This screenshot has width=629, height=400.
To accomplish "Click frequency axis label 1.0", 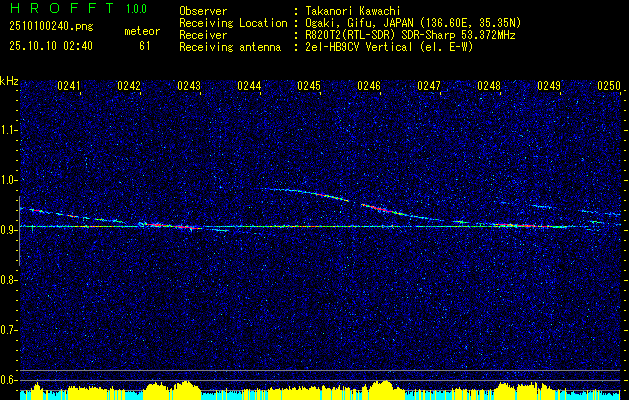I will pos(9,180).
